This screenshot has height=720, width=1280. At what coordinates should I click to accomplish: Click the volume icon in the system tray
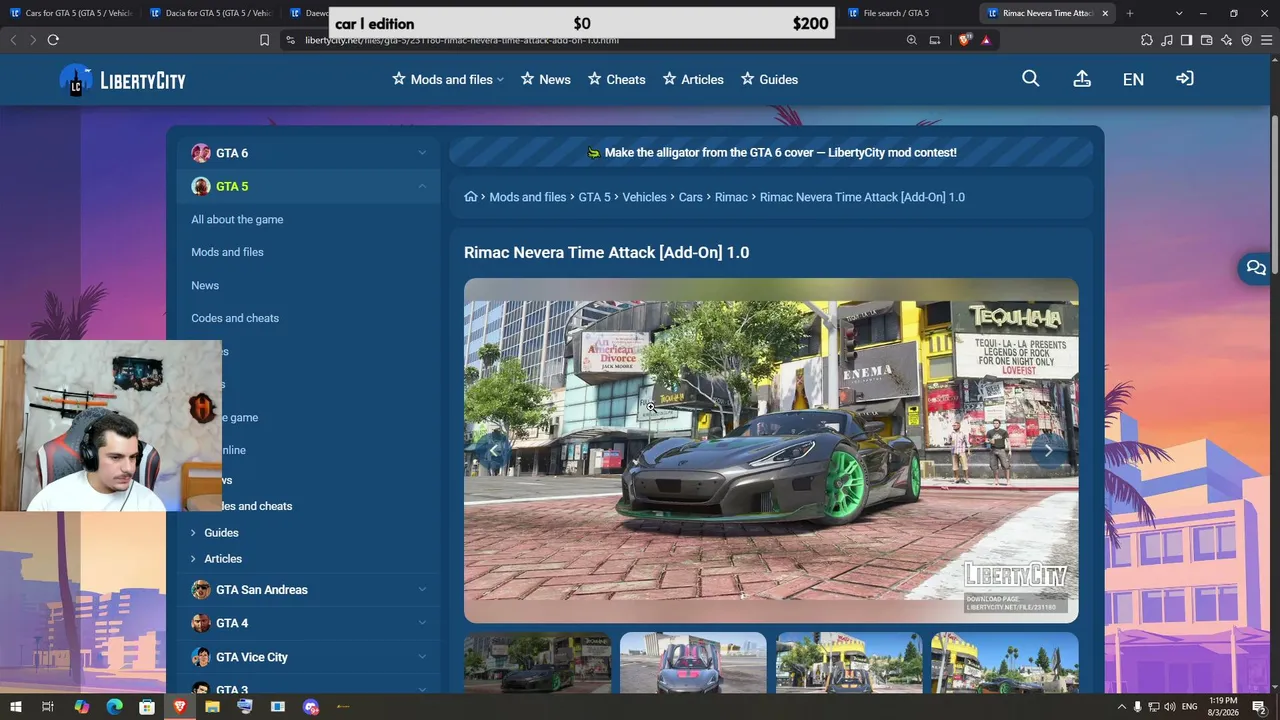click(1170, 707)
